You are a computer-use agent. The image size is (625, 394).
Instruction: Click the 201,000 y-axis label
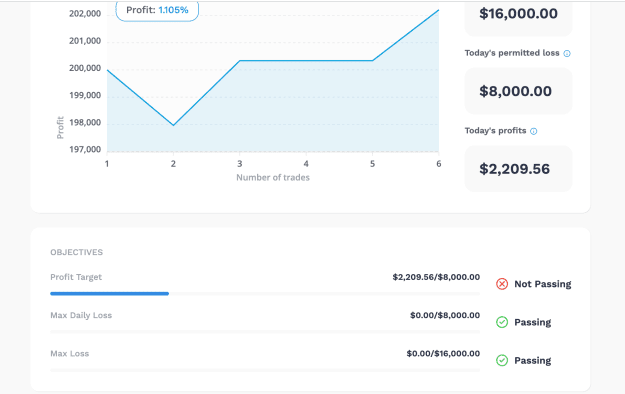(85, 41)
